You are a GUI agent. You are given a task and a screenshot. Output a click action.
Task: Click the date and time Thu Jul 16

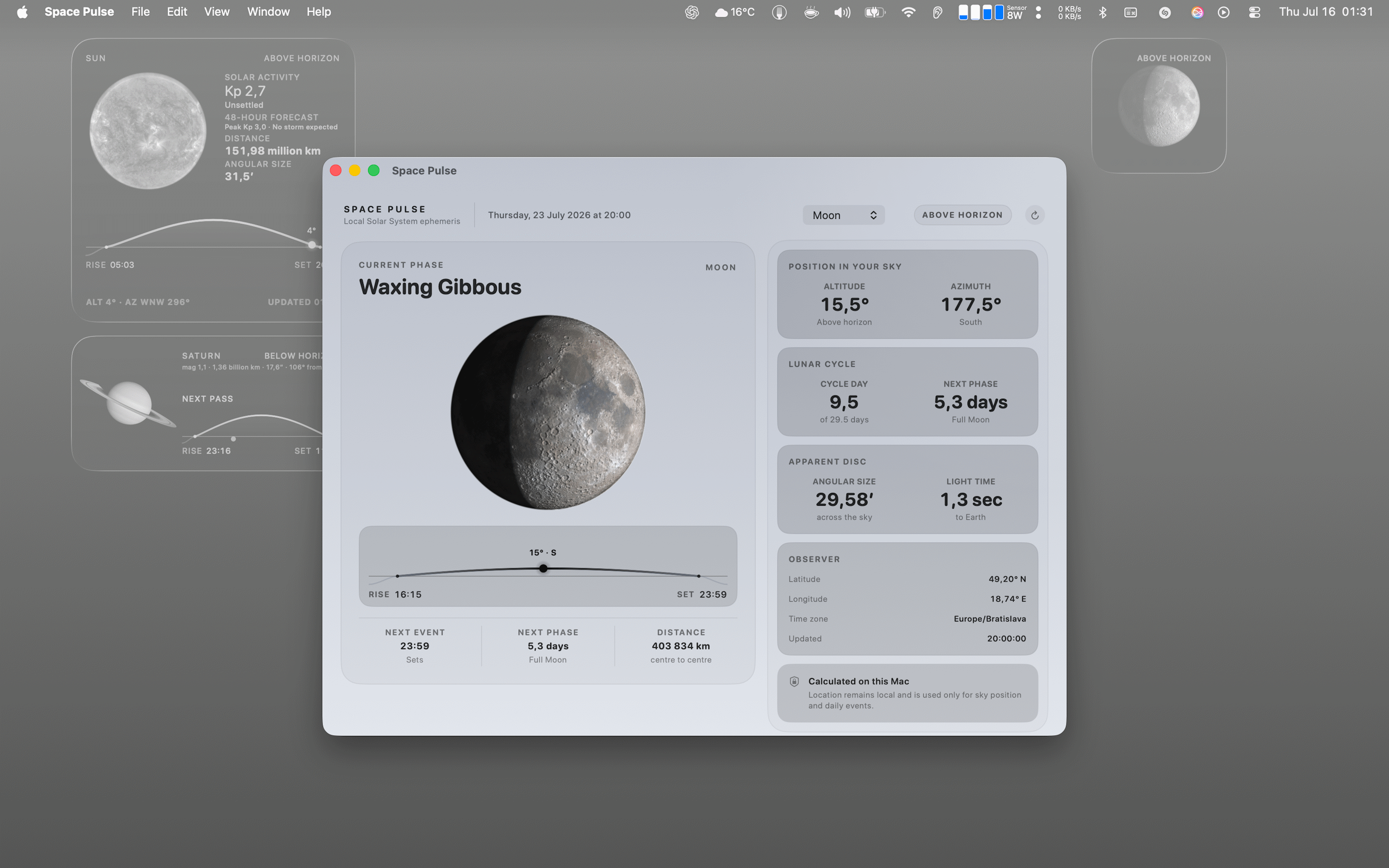1326,12
